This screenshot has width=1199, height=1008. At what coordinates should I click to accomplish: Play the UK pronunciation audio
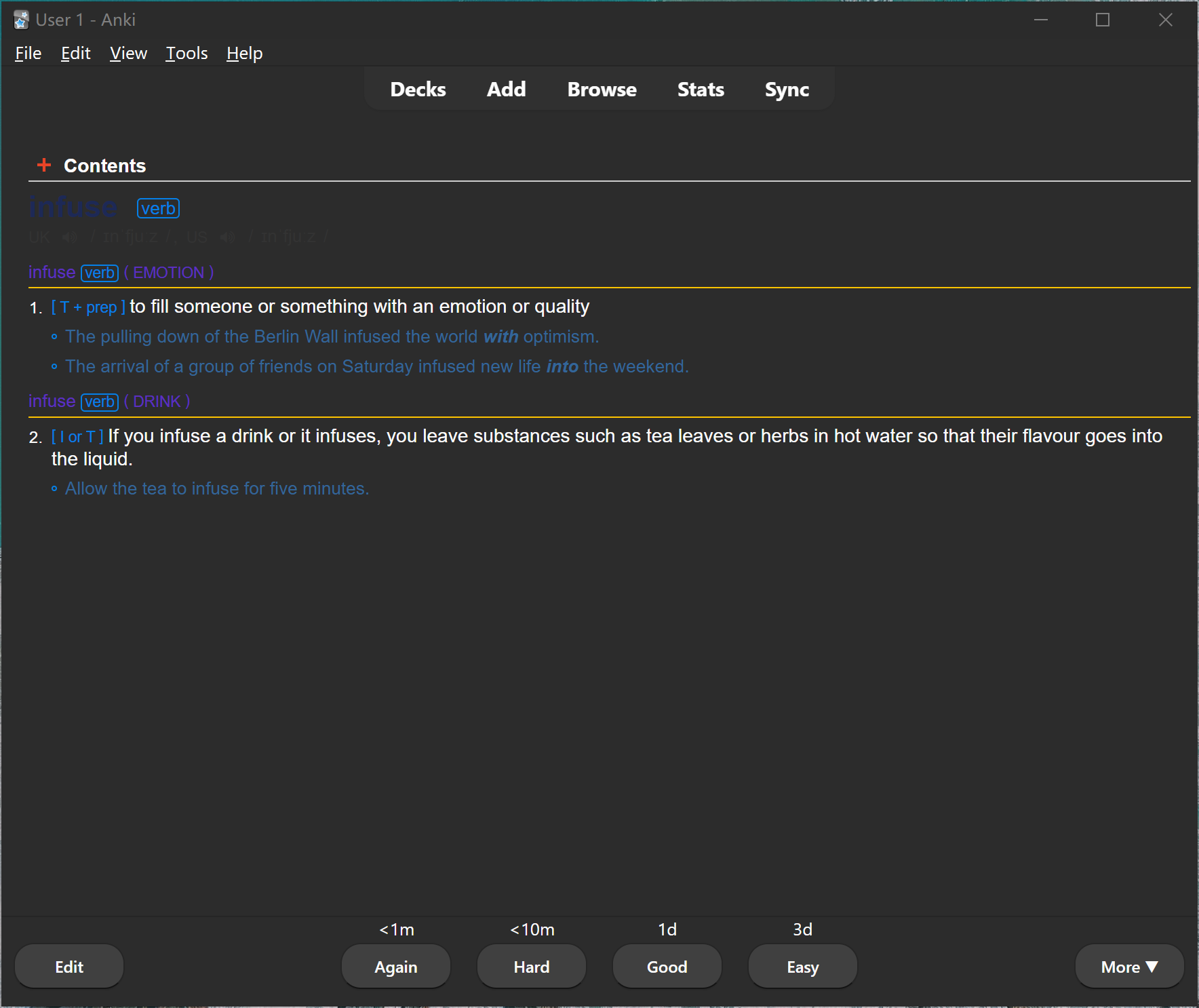pos(69,237)
